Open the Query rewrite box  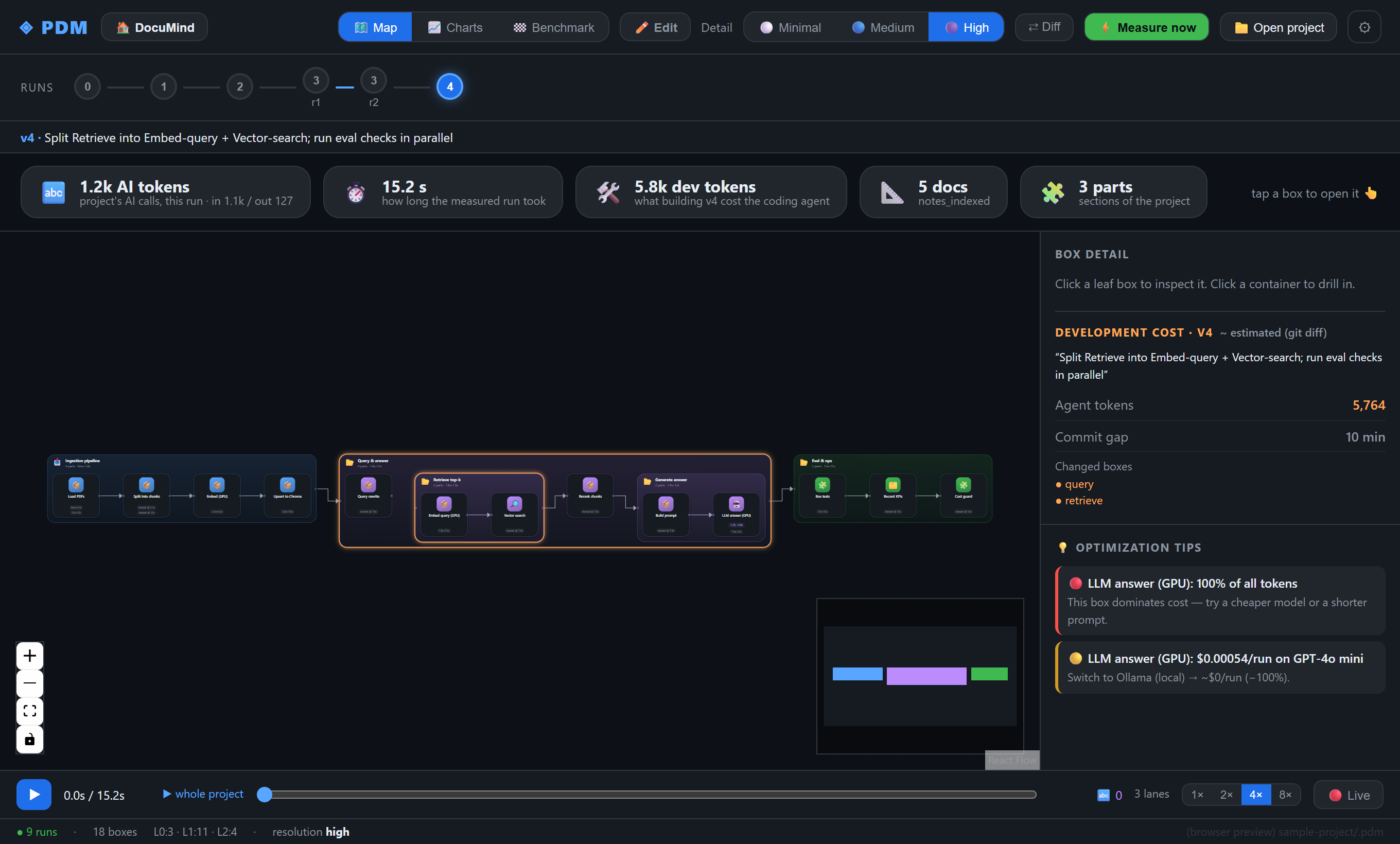pyautogui.click(x=368, y=495)
